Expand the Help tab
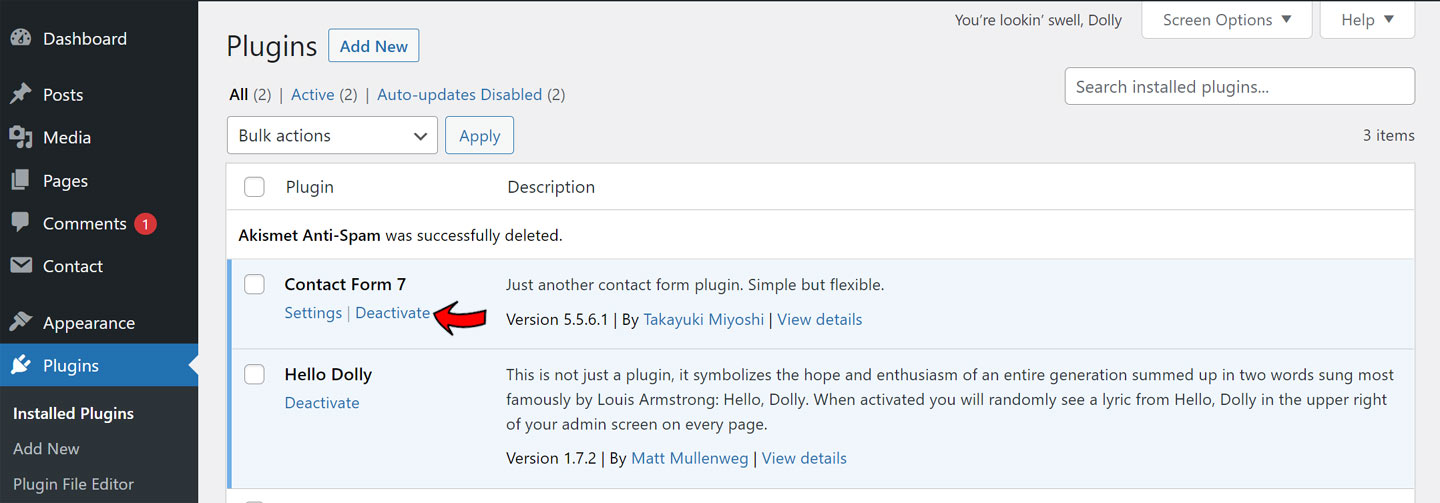Image resolution: width=1440 pixels, height=503 pixels. 1367,20
